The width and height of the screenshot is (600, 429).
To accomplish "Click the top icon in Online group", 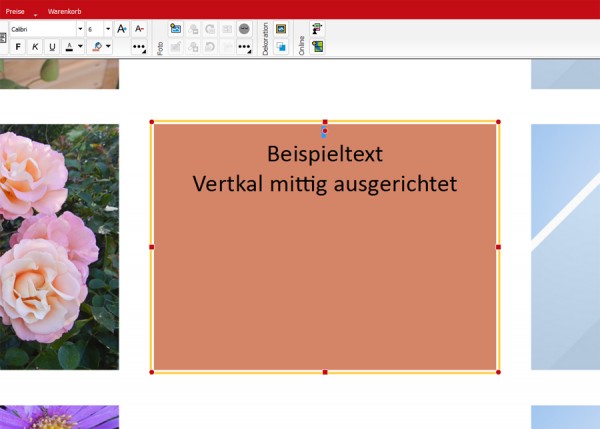I will [x=317, y=29].
